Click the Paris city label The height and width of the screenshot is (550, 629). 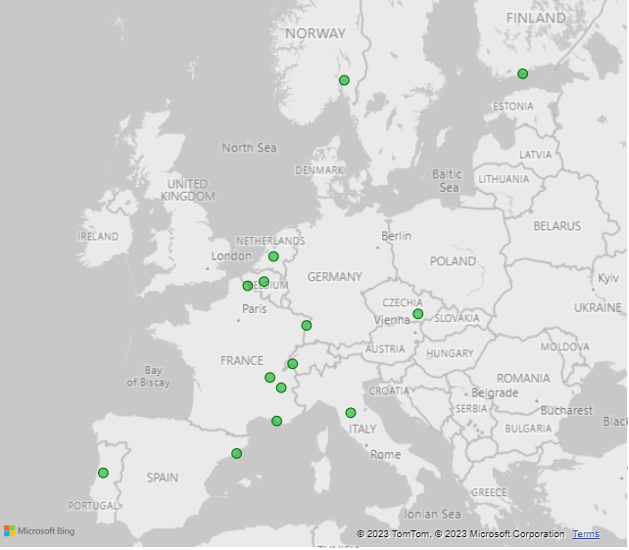(x=254, y=309)
